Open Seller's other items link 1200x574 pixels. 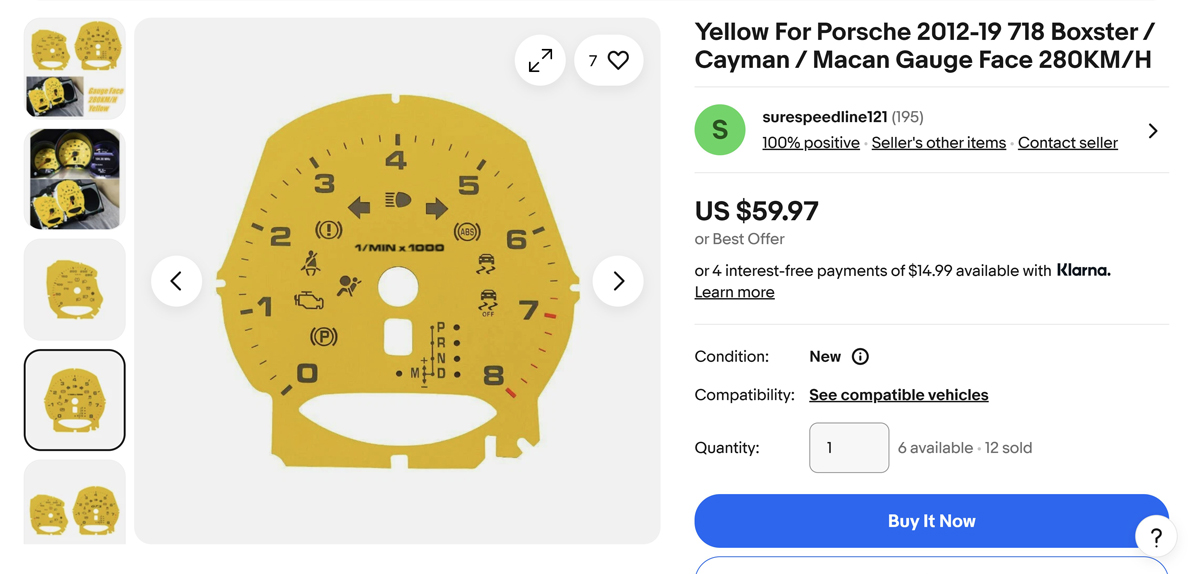[x=938, y=143]
